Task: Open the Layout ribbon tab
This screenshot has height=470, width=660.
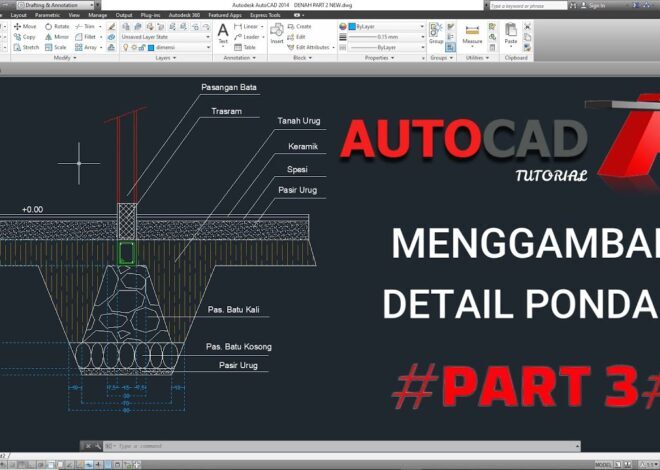Action: [x=19, y=15]
